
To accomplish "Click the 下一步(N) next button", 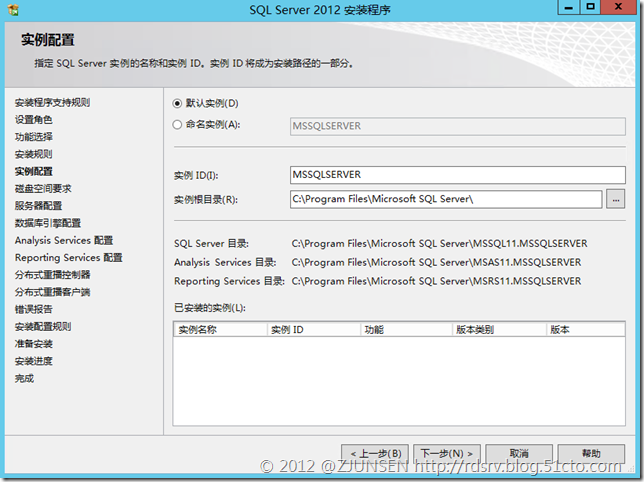I will [x=447, y=454].
